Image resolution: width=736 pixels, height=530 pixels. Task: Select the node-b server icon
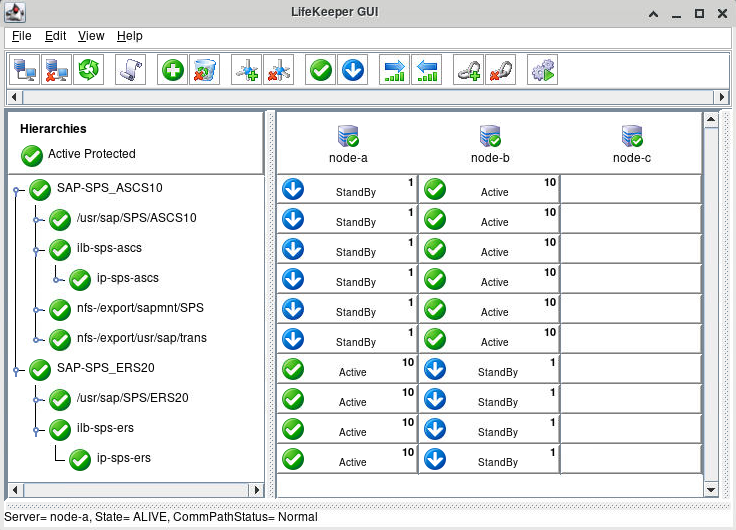point(490,136)
